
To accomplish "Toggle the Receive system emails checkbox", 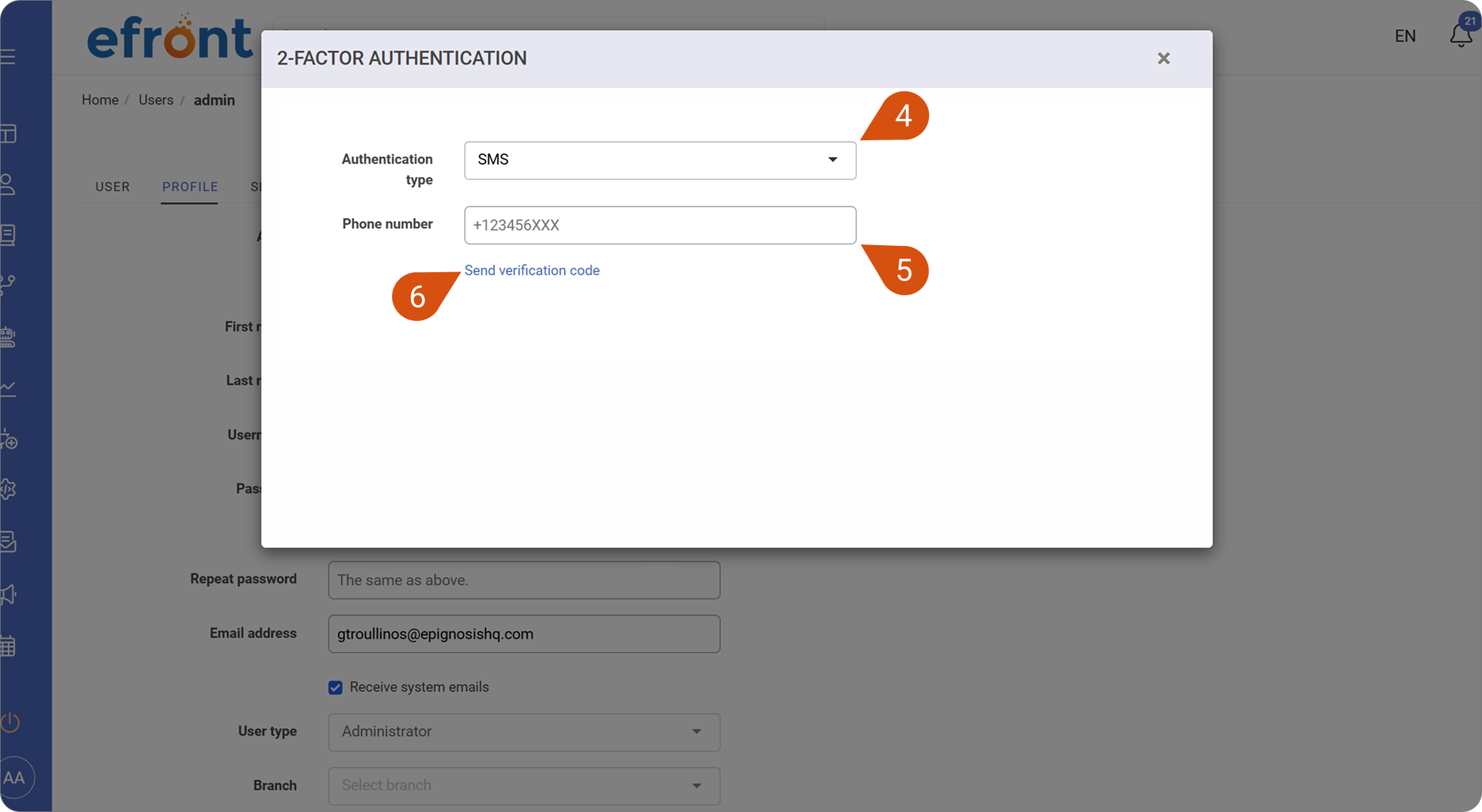I will (x=335, y=687).
